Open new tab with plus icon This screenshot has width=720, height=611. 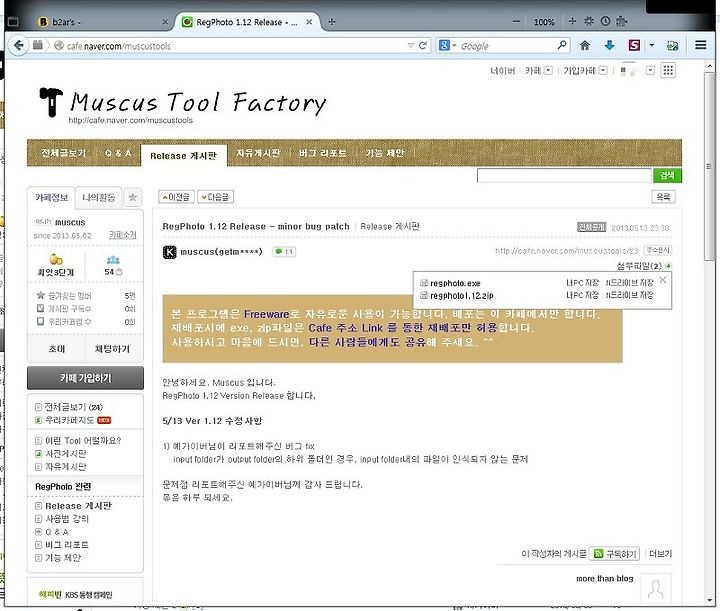332,22
